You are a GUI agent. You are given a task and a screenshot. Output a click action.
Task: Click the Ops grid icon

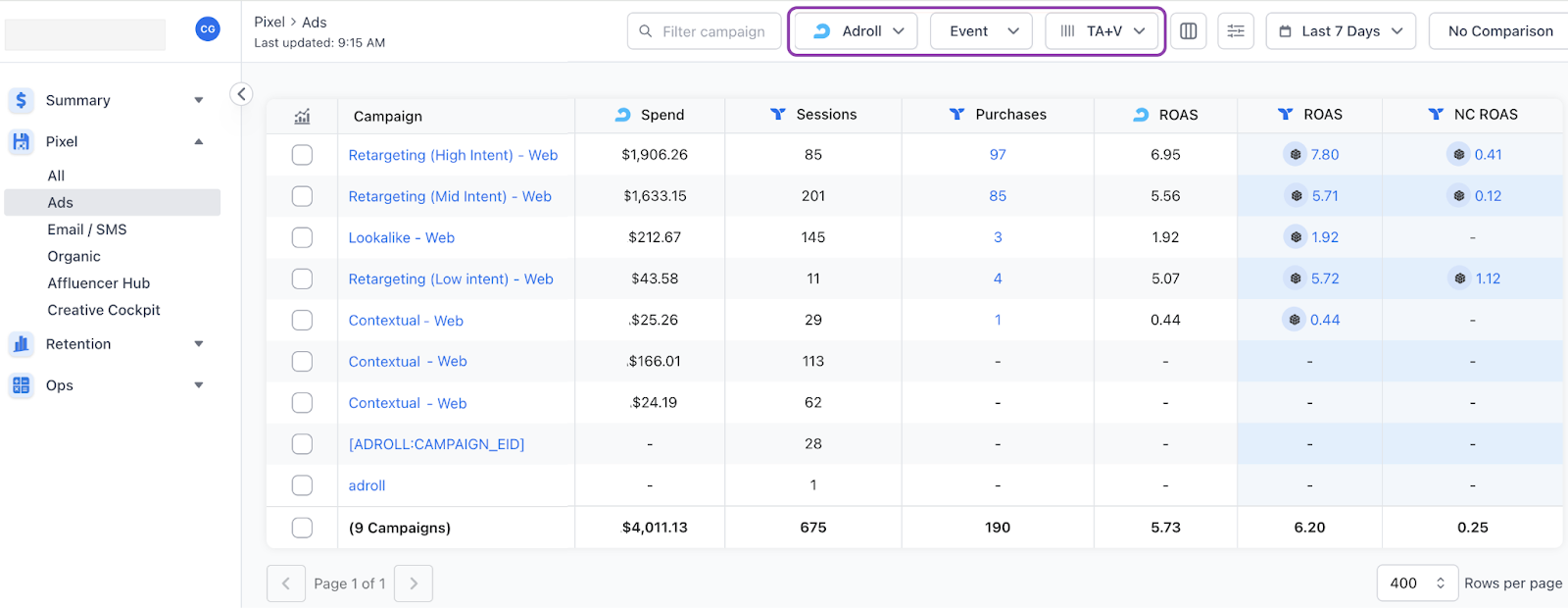[x=22, y=385]
